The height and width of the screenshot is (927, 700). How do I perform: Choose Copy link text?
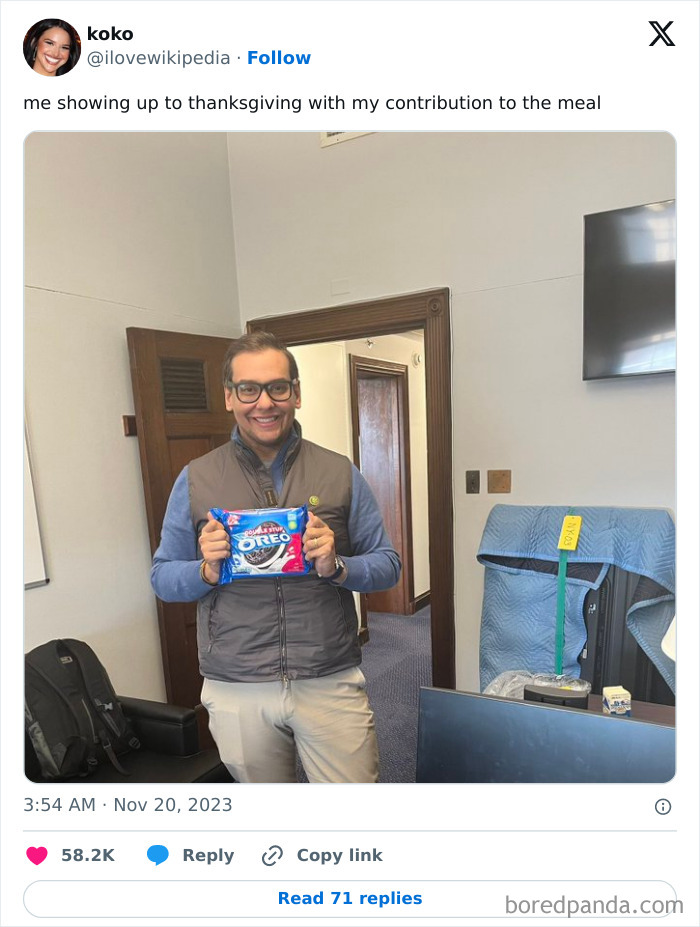click(x=339, y=855)
